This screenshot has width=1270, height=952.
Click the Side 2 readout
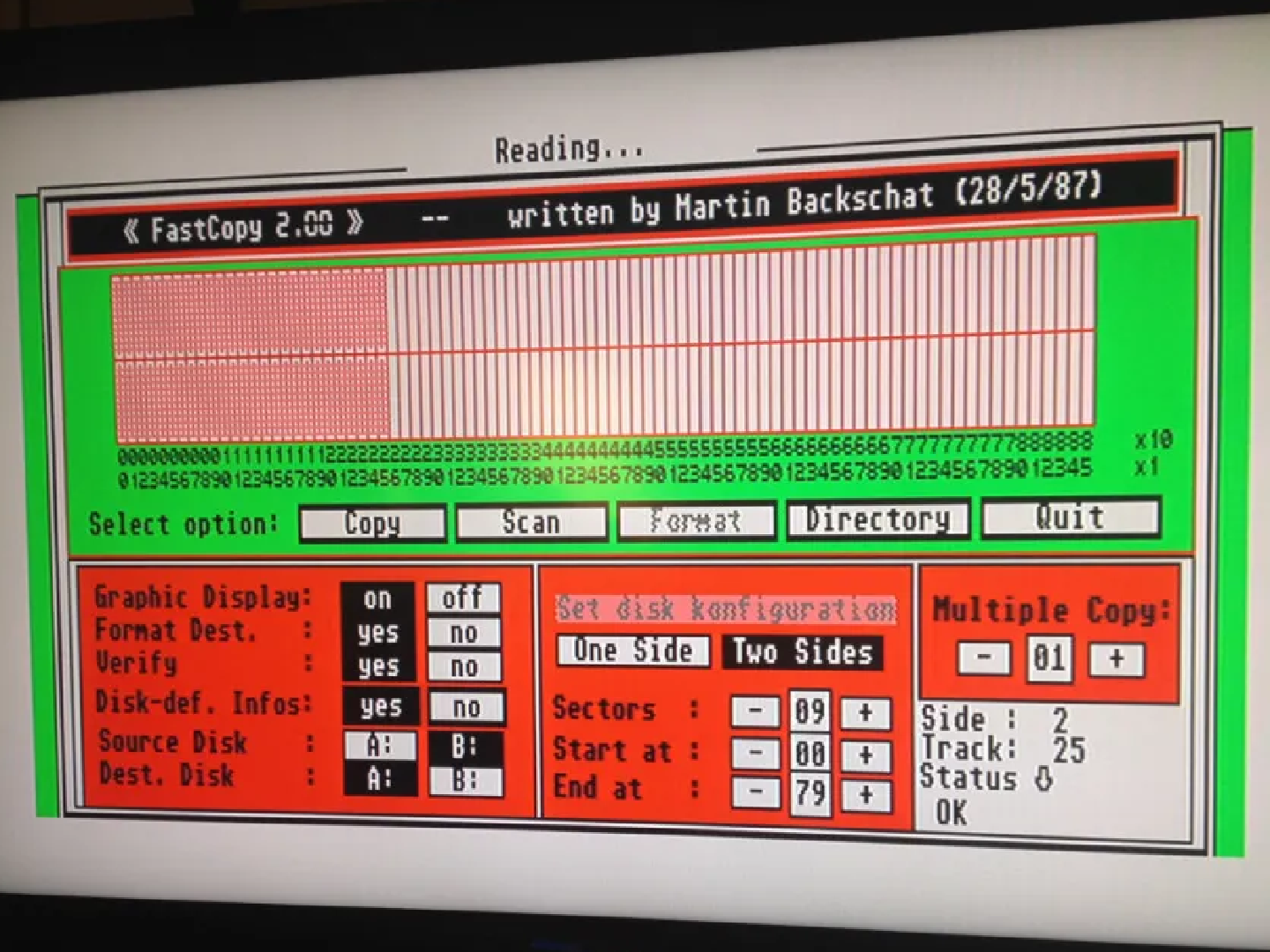[997, 718]
